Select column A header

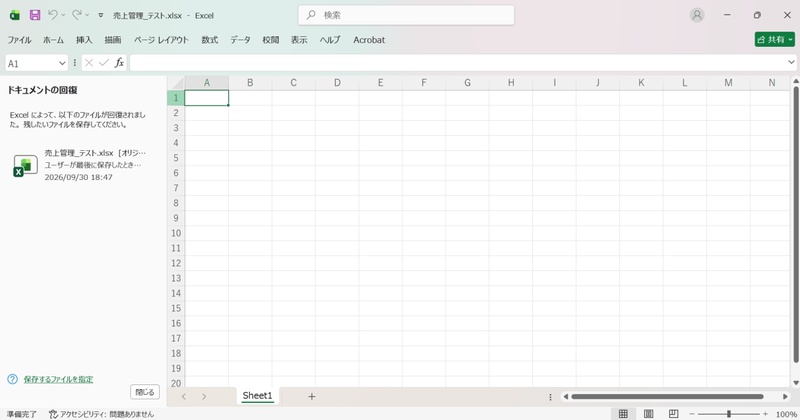[207, 83]
